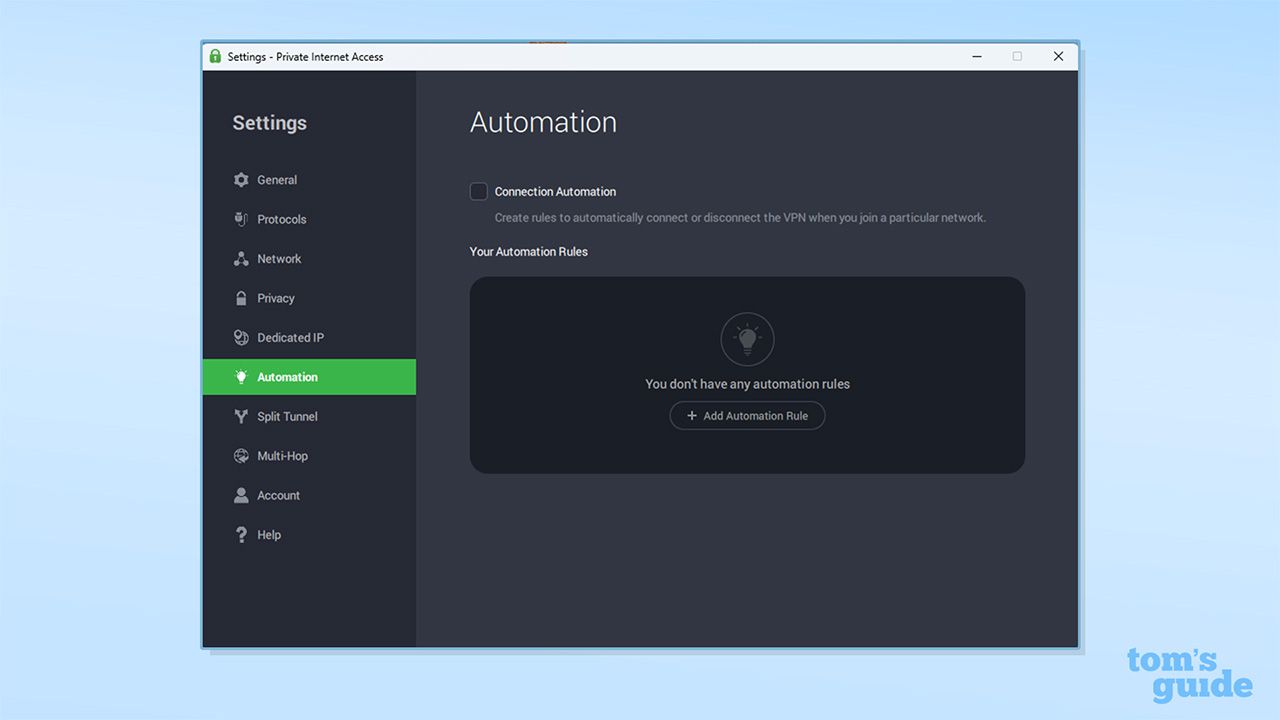Viewport: 1280px width, 720px height.
Task: Open the Help section
Action: point(309,535)
